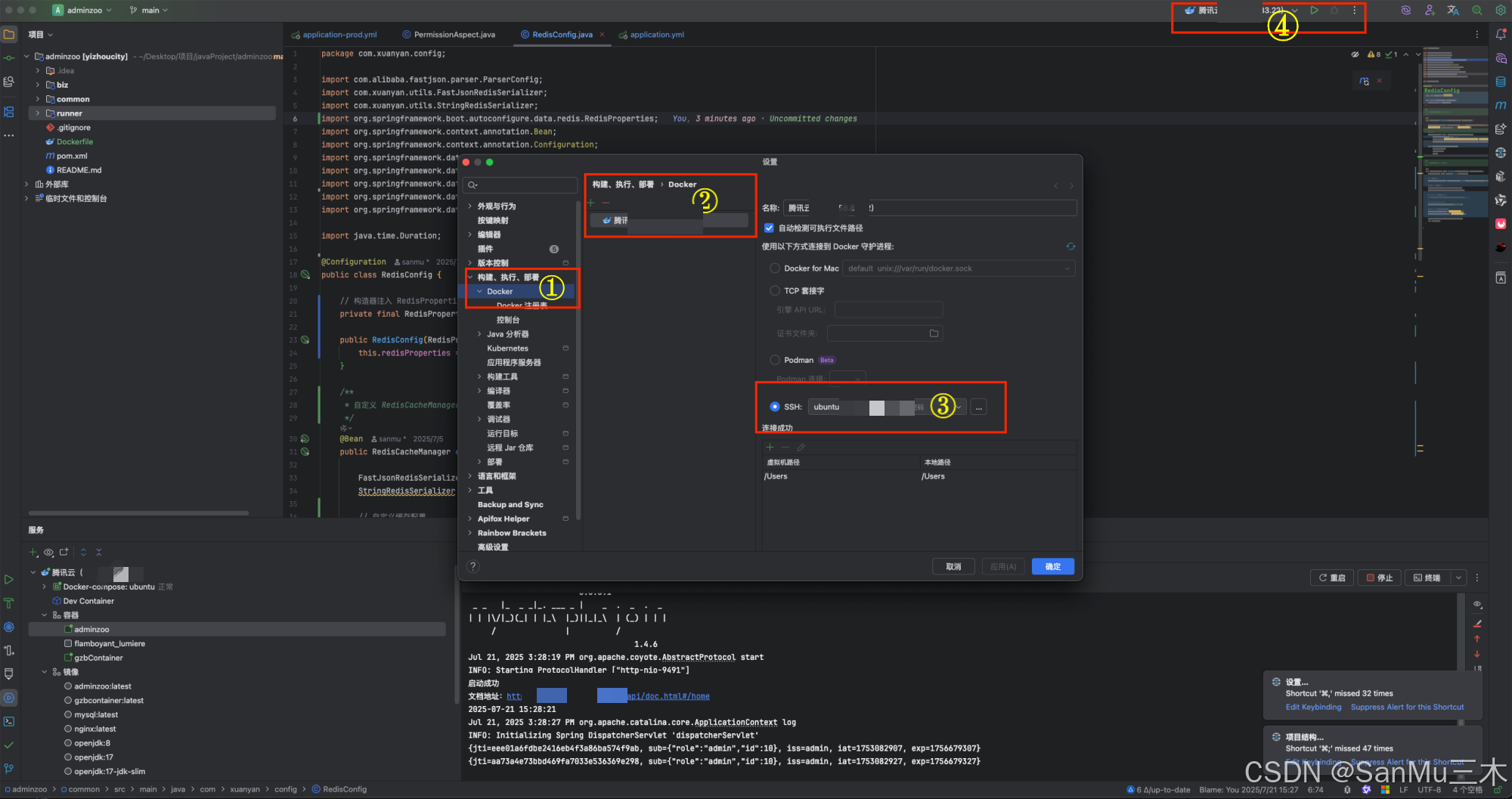The height and width of the screenshot is (799, 1512).
Task: Open the Maven tool window icon
Action: click(x=1501, y=105)
